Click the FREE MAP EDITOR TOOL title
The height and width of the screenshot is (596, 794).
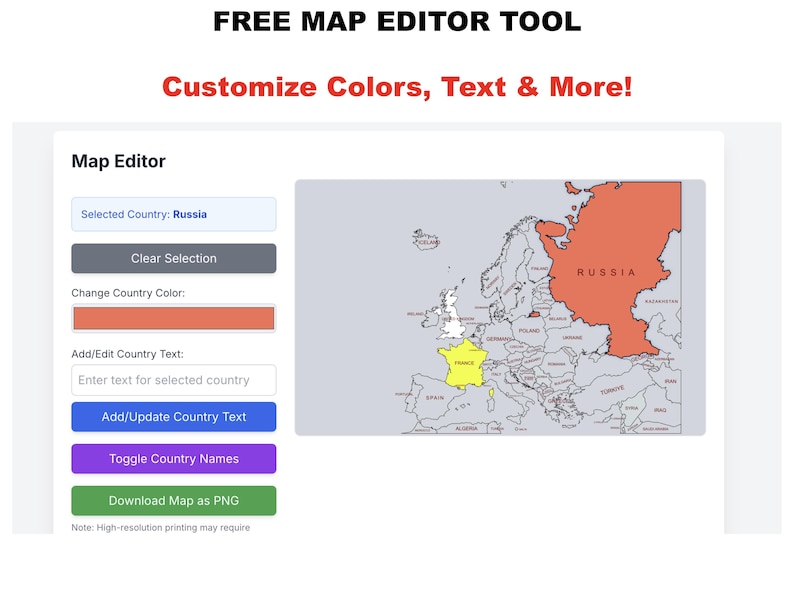(397, 22)
